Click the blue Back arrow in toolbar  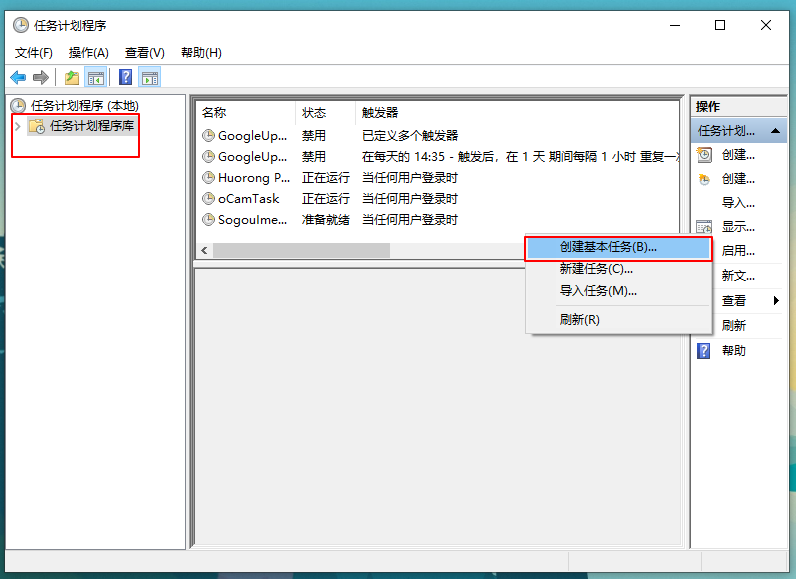[18, 77]
